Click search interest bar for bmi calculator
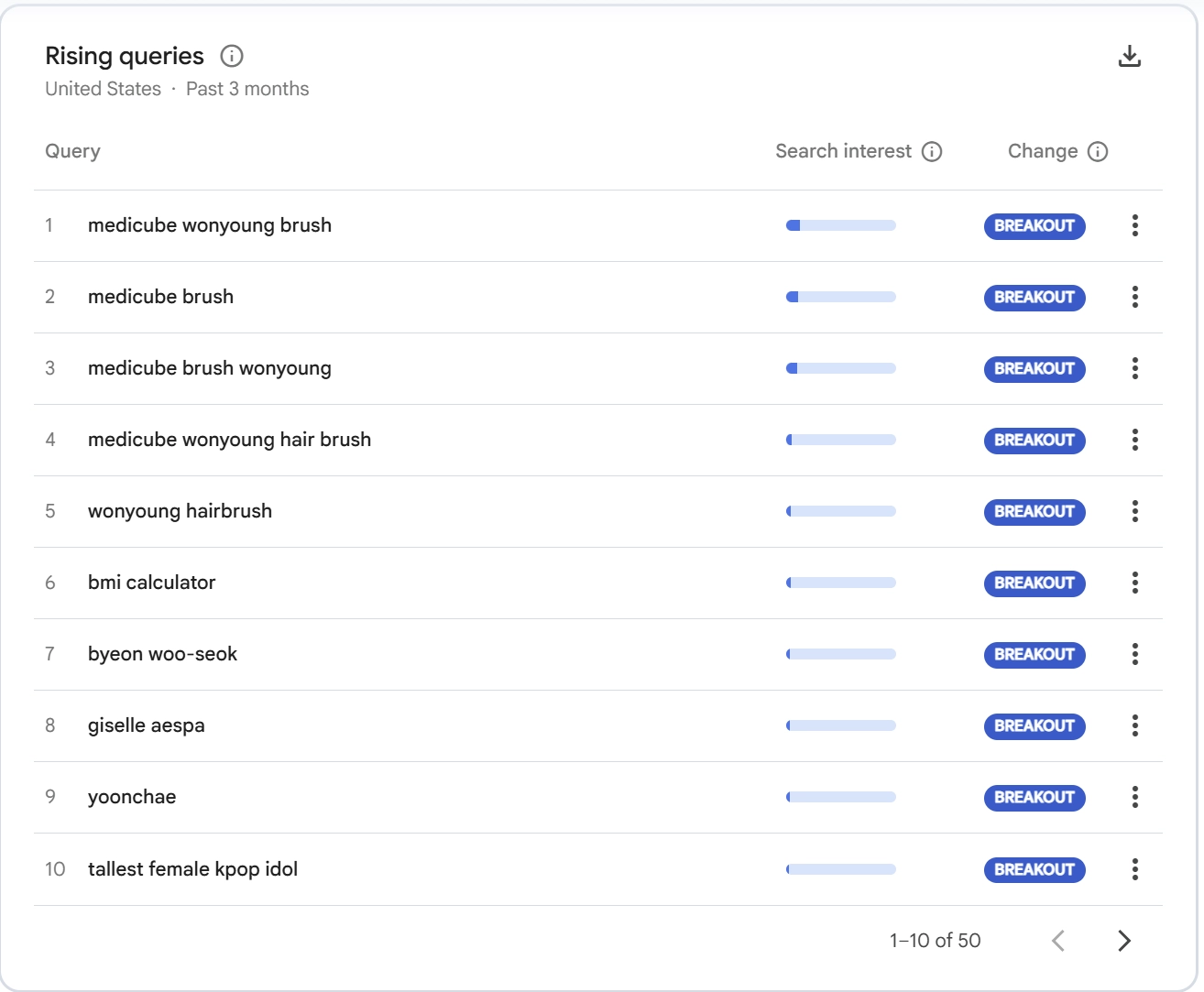Viewport: 1204px width, 992px height. coord(841,583)
